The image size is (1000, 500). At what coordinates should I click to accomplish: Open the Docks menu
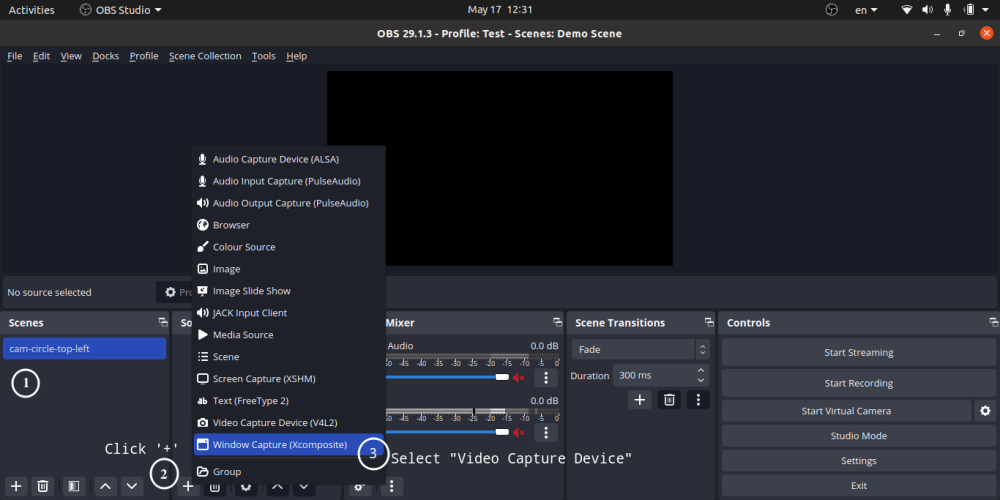point(106,56)
